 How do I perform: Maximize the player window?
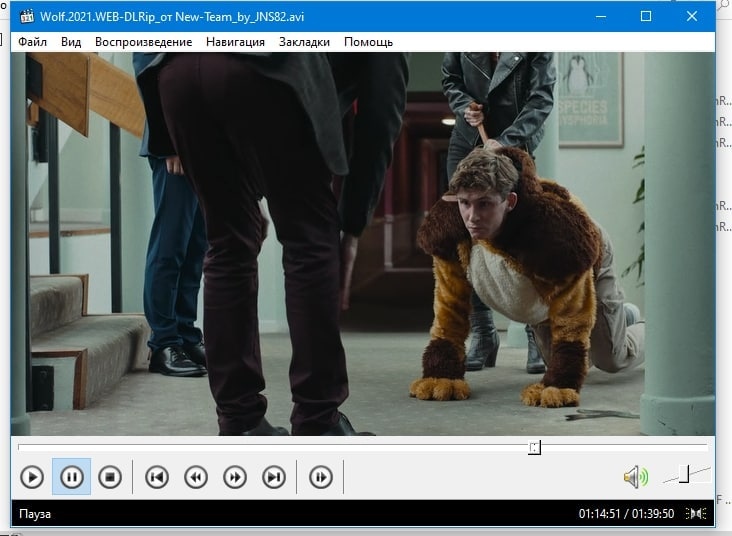pyautogui.click(x=646, y=16)
